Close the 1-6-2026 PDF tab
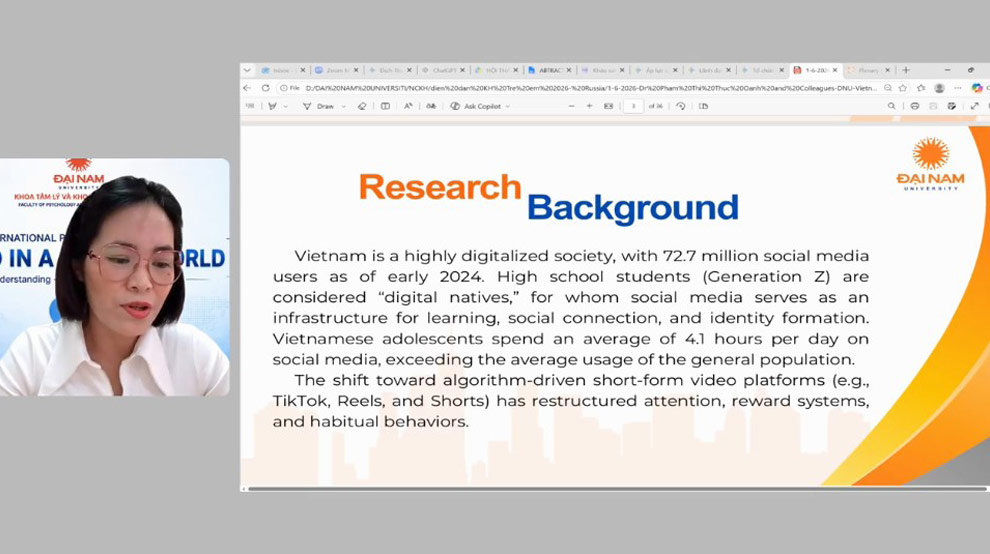Image resolution: width=990 pixels, height=554 pixels. [x=835, y=70]
